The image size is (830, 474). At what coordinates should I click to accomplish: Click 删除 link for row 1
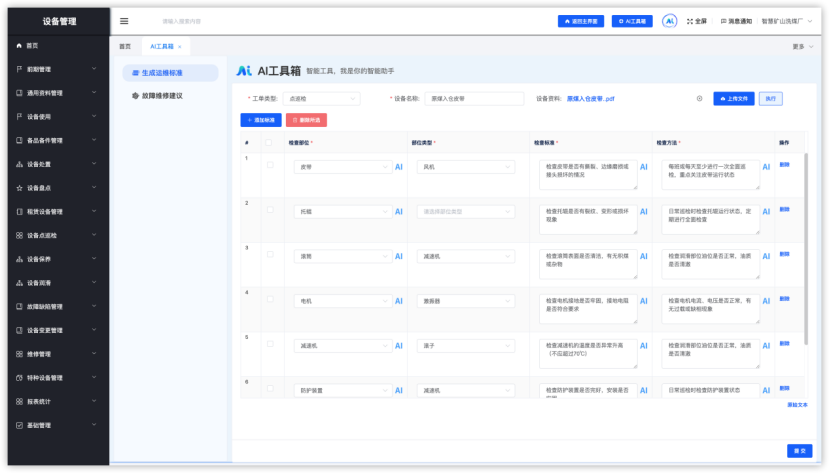(784, 165)
